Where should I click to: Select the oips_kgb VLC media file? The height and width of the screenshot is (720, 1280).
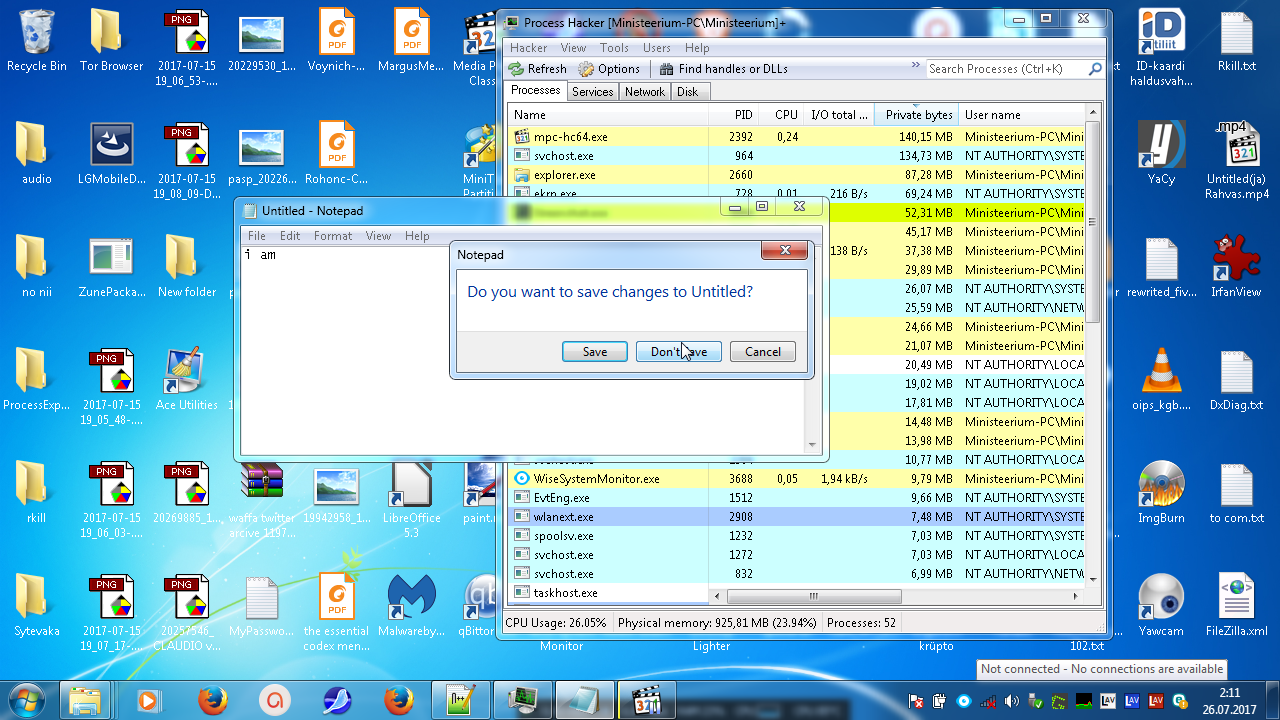pyautogui.click(x=1161, y=380)
